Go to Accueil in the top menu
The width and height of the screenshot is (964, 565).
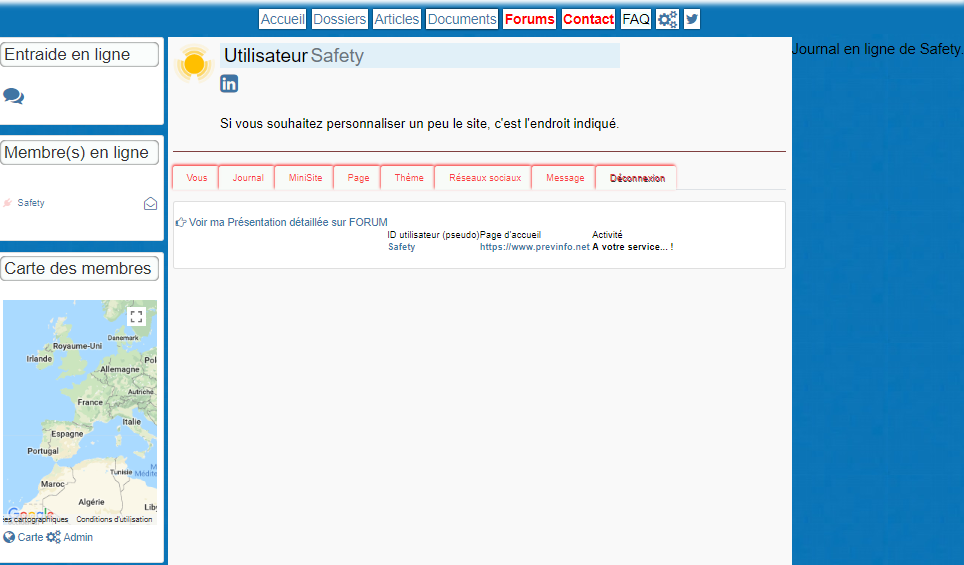point(283,19)
